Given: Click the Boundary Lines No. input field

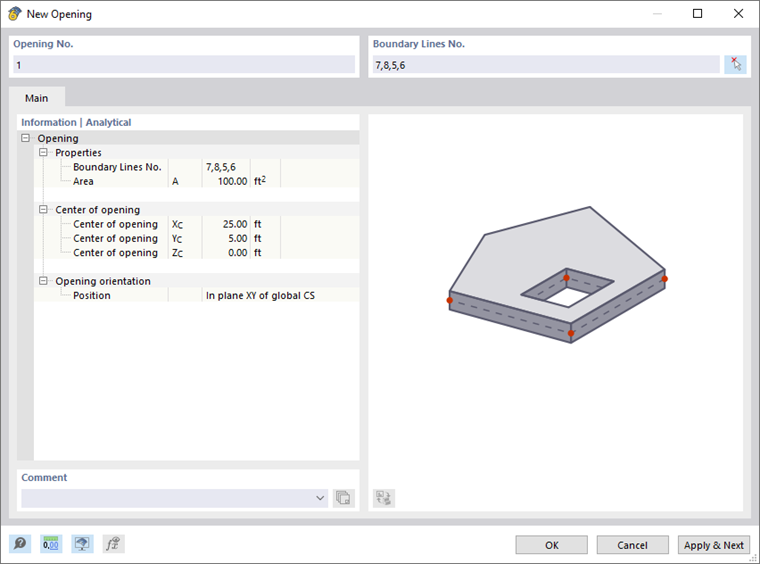Looking at the screenshot, I should coord(546,64).
